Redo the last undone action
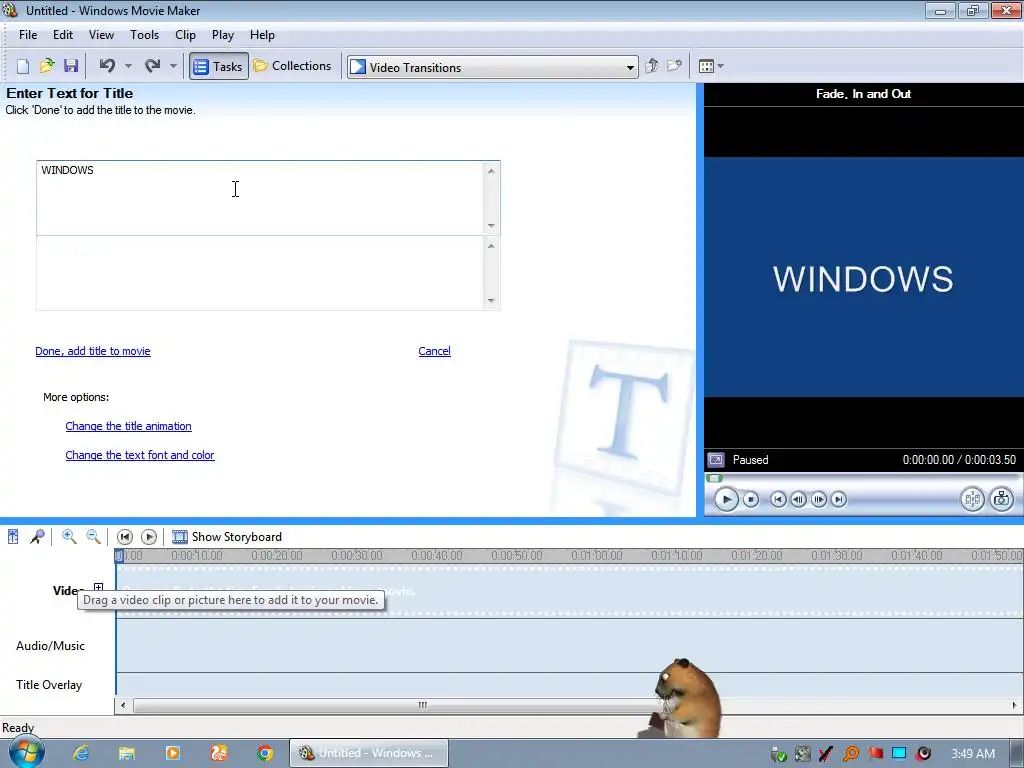Viewport: 1024px width, 768px height. click(x=152, y=66)
